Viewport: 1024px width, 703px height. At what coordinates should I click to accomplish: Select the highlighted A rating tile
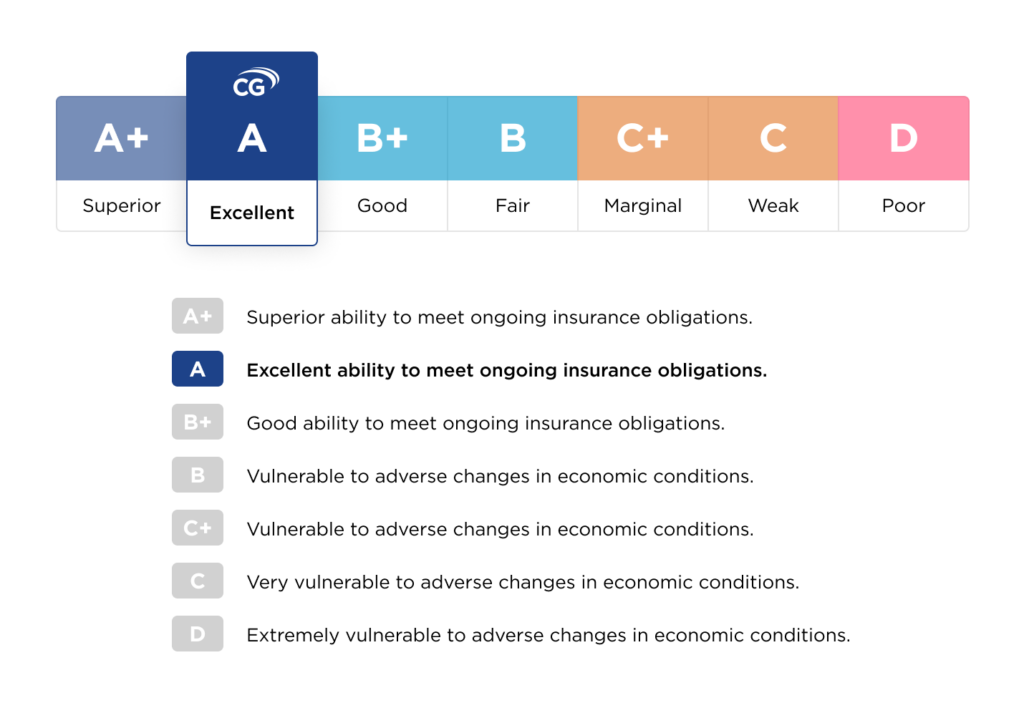252,139
